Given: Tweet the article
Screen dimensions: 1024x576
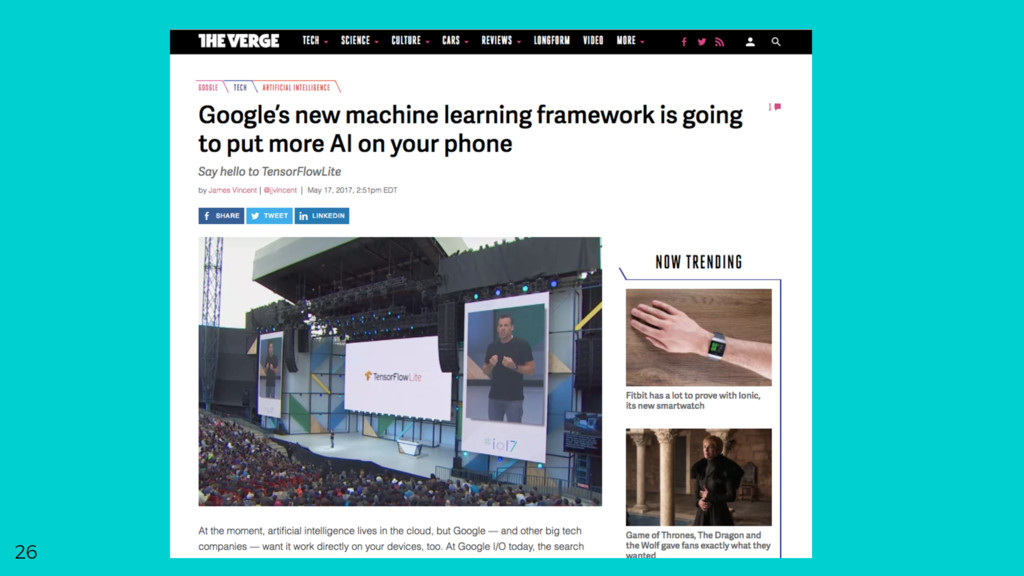Looking at the screenshot, I should point(269,216).
